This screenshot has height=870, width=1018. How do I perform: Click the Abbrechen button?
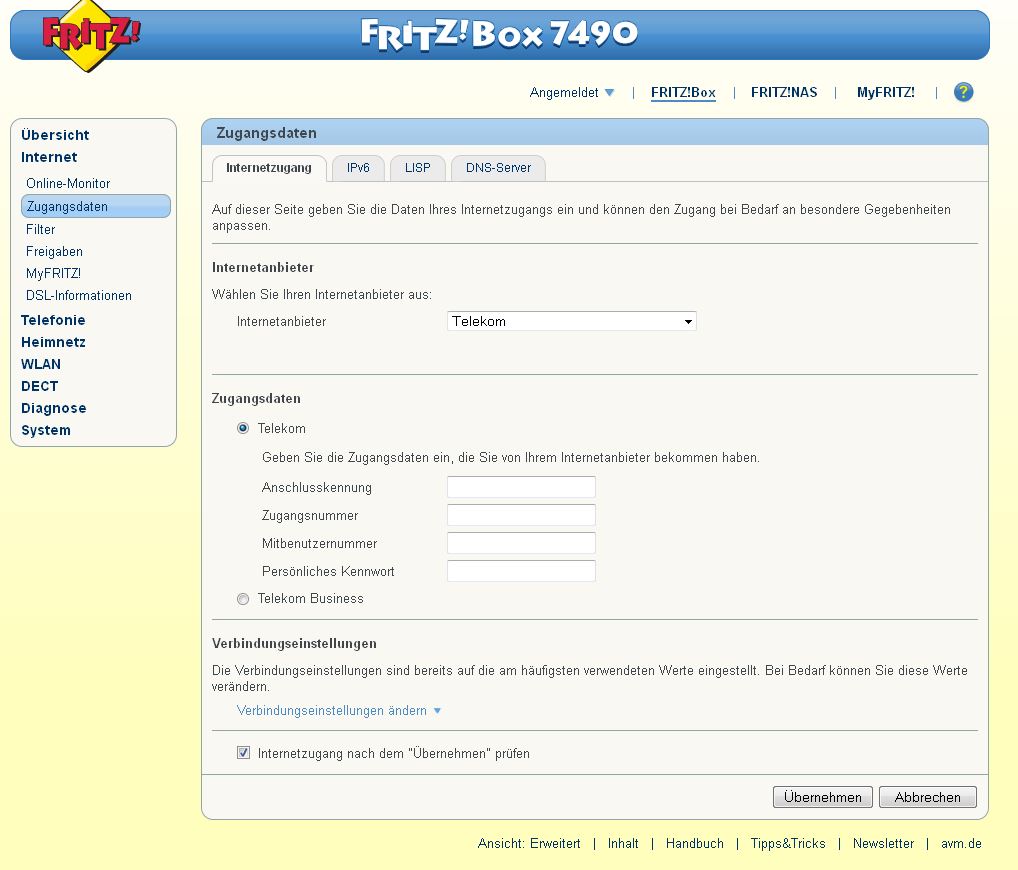(927, 797)
